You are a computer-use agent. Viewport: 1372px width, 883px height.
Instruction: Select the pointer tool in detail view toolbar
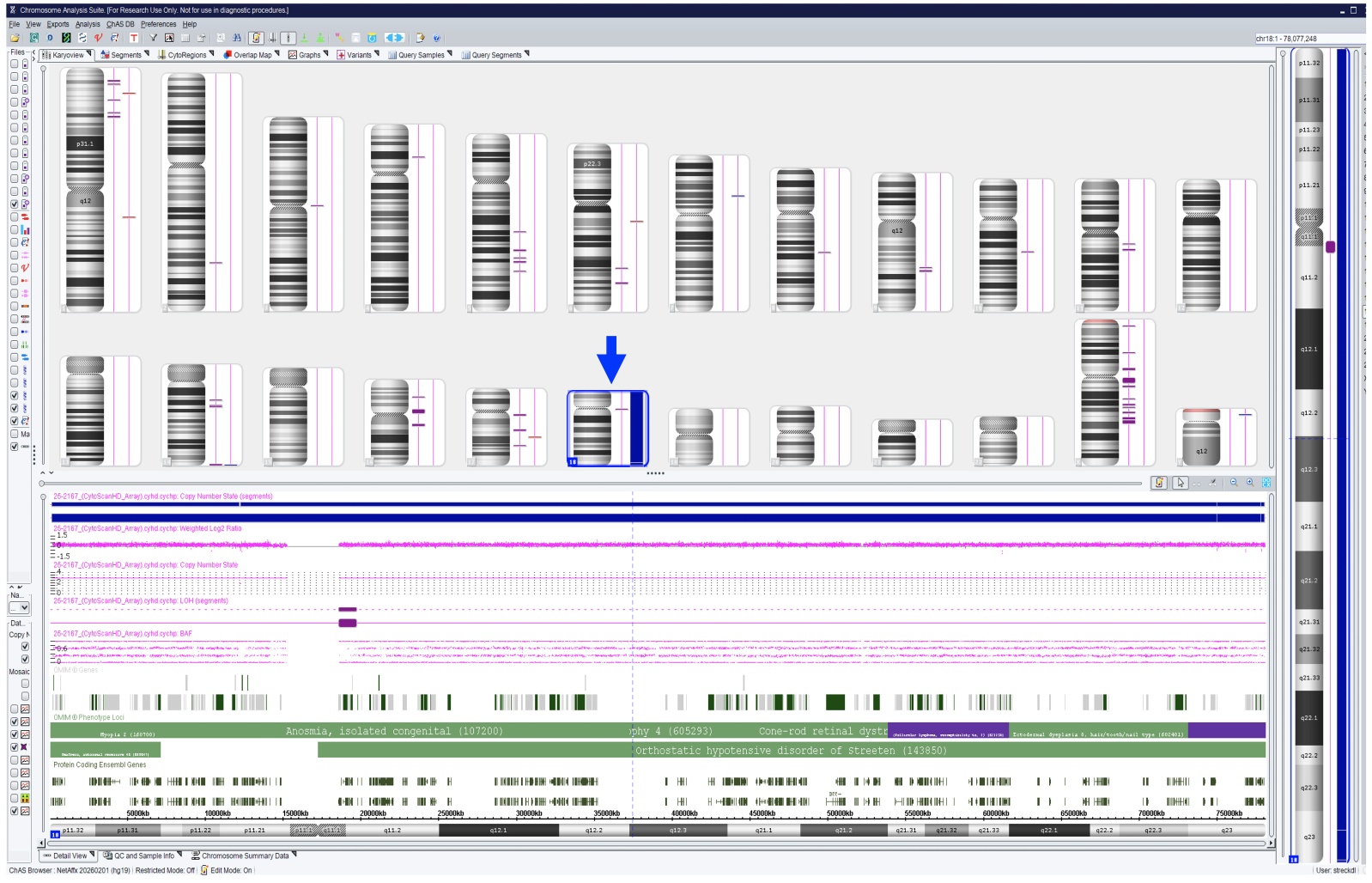pyautogui.click(x=1181, y=483)
